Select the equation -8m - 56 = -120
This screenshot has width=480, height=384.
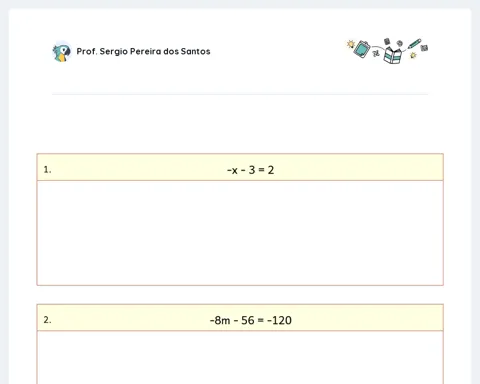click(251, 320)
